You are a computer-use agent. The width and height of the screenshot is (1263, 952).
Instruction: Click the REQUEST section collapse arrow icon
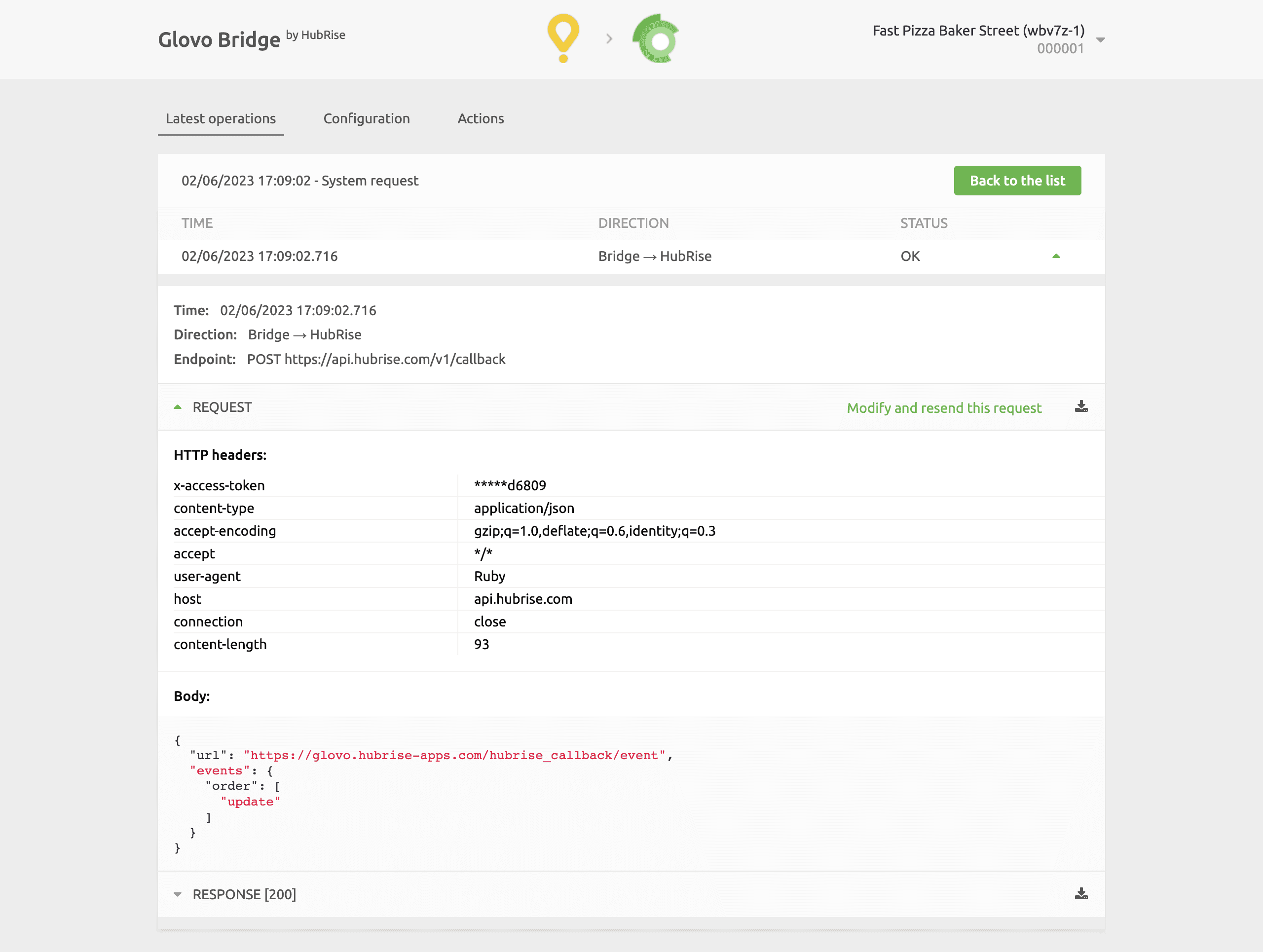pyautogui.click(x=178, y=407)
